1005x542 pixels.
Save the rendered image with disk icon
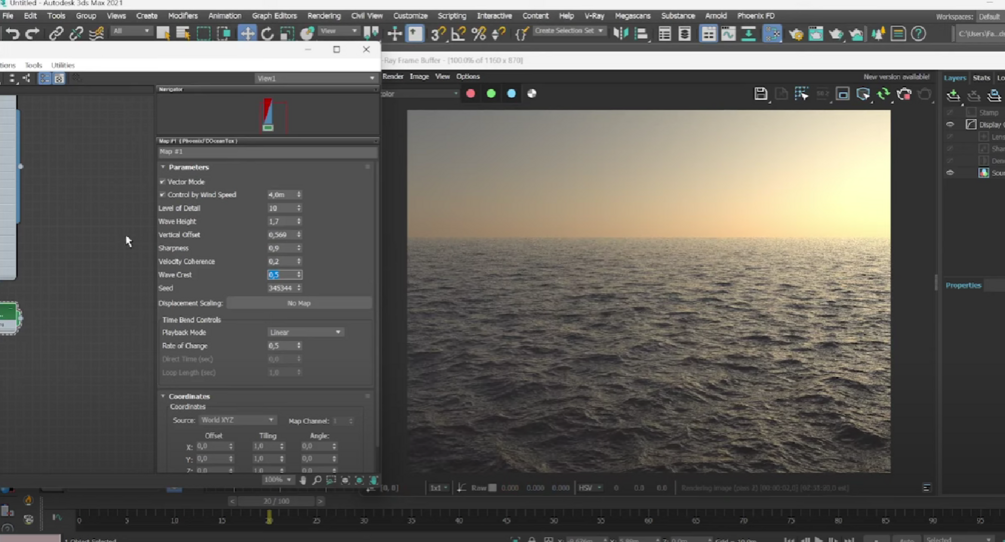tap(761, 94)
